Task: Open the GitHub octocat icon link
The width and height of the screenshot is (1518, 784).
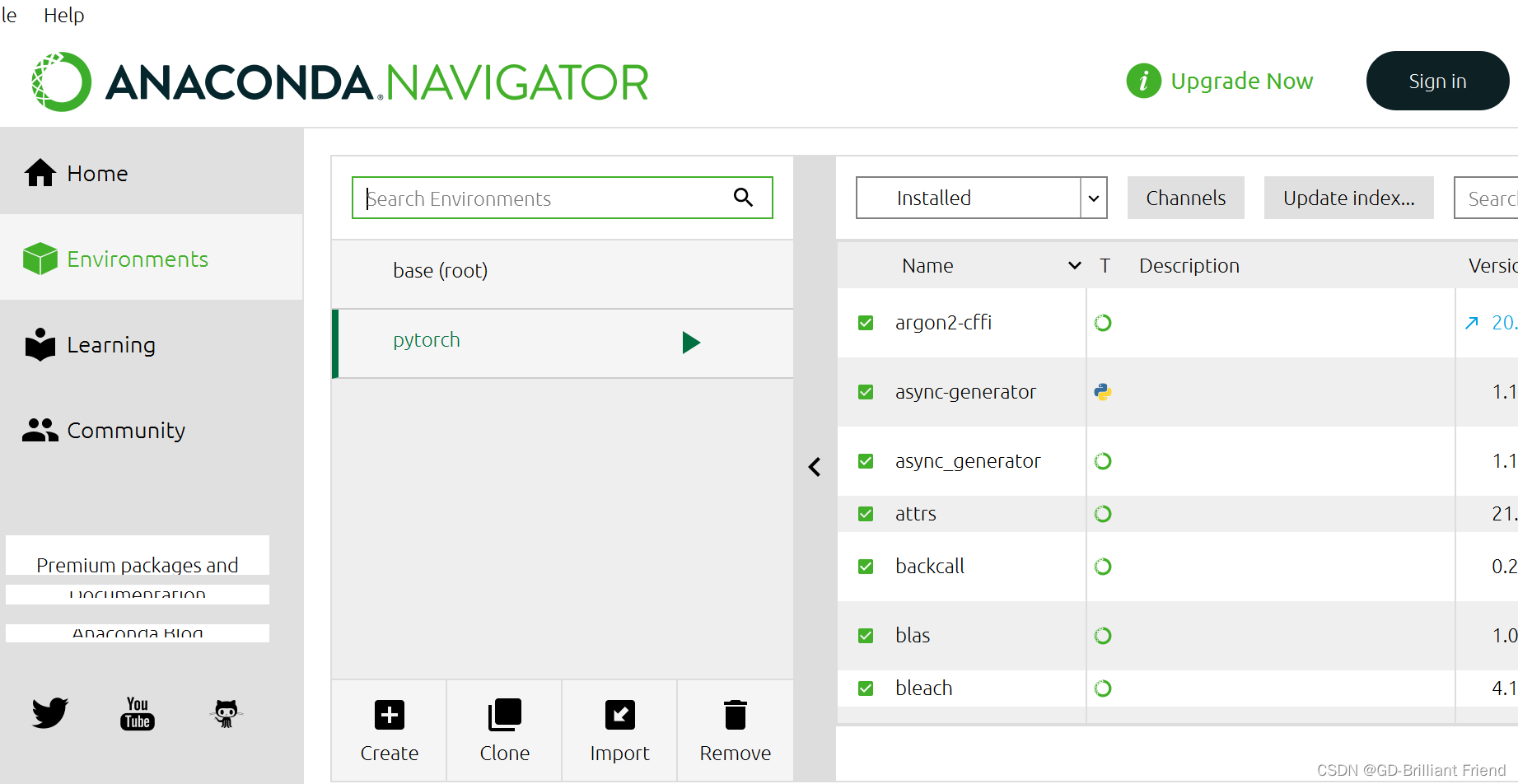Action: [226, 713]
